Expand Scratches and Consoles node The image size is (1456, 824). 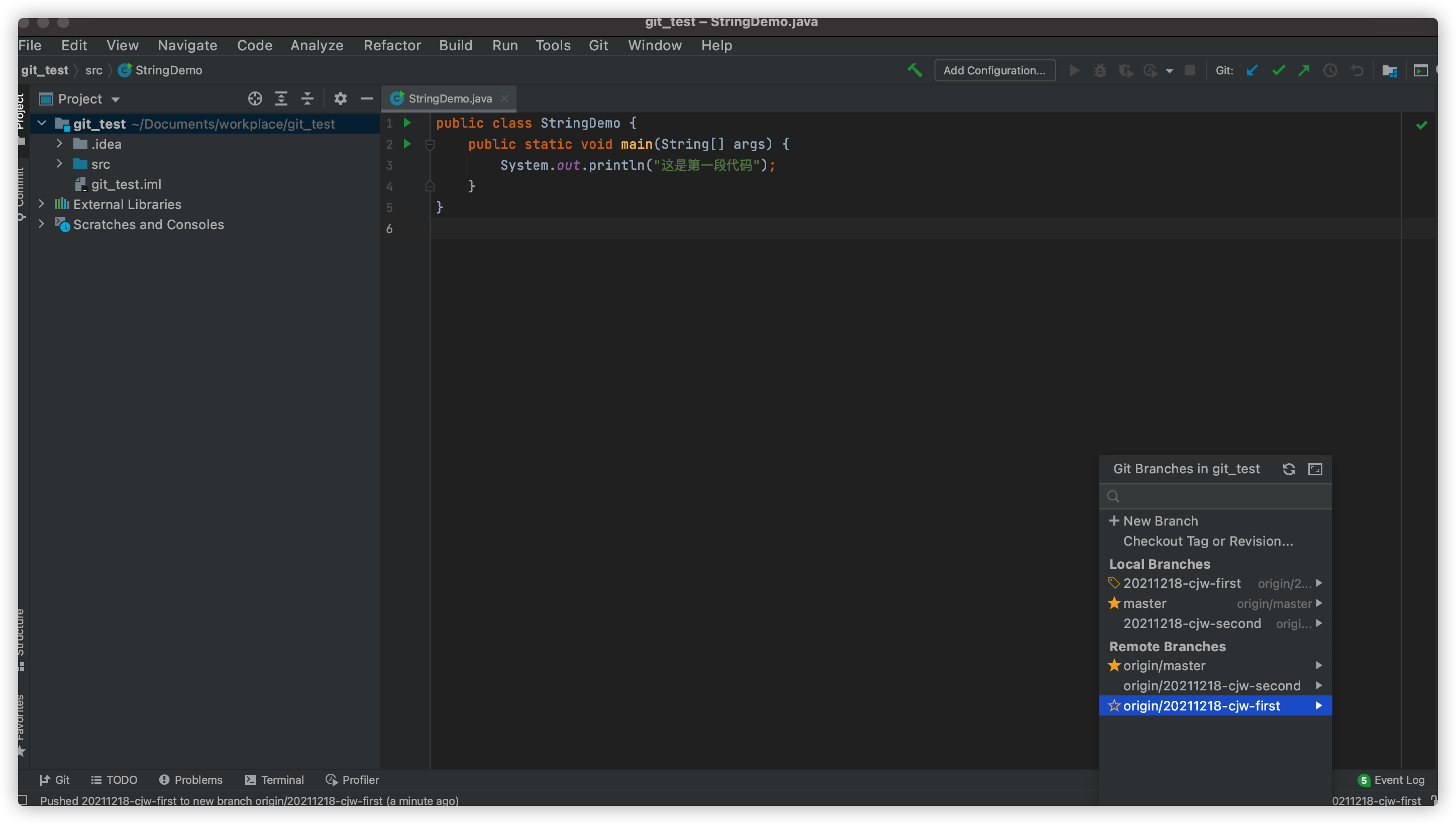tap(41, 224)
